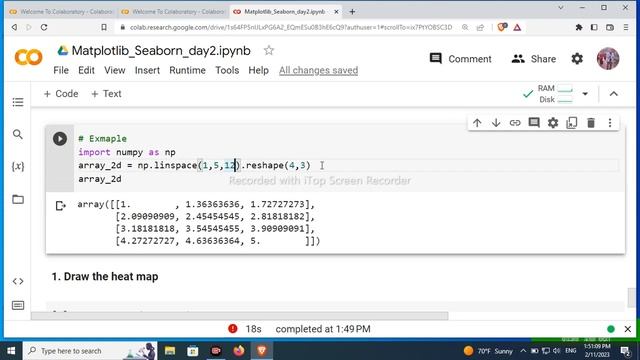Open the variables {x} panel
Screen dimensions: 640x360
click(x=18, y=167)
